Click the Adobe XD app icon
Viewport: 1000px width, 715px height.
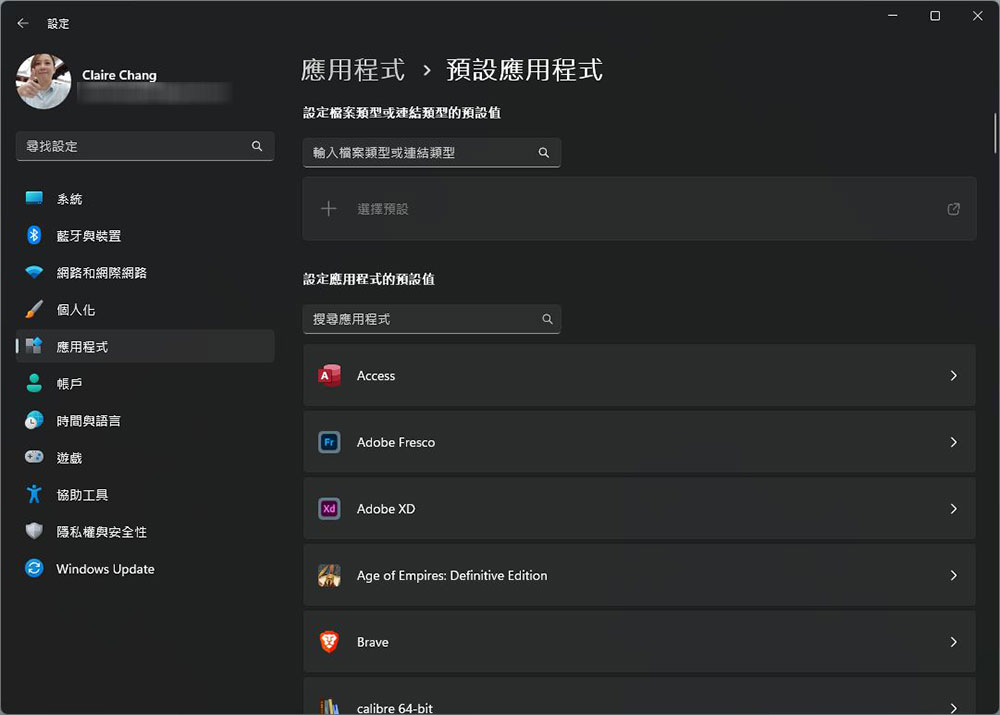(x=329, y=509)
